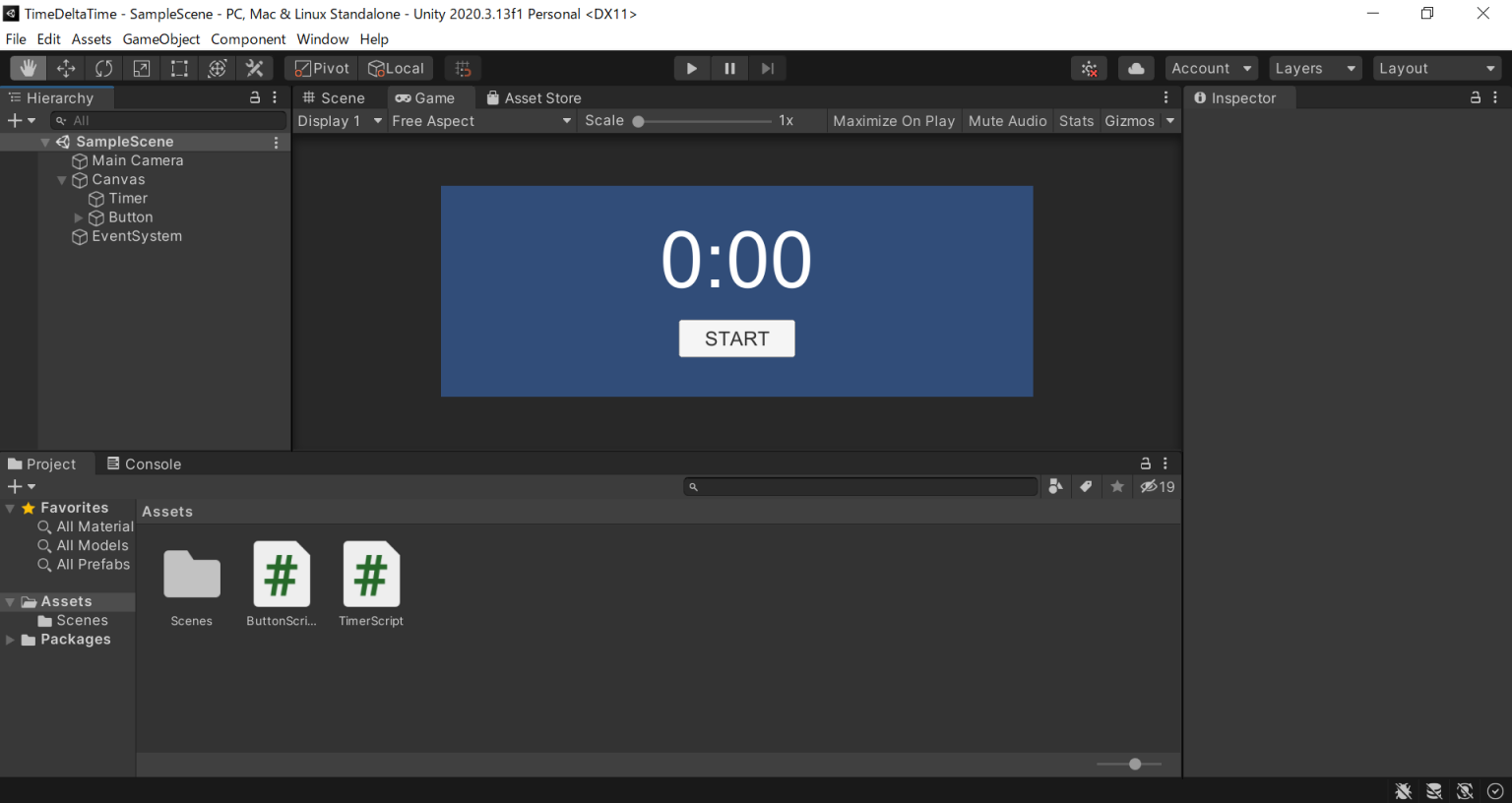Toggle Stats overlay

coord(1076,121)
